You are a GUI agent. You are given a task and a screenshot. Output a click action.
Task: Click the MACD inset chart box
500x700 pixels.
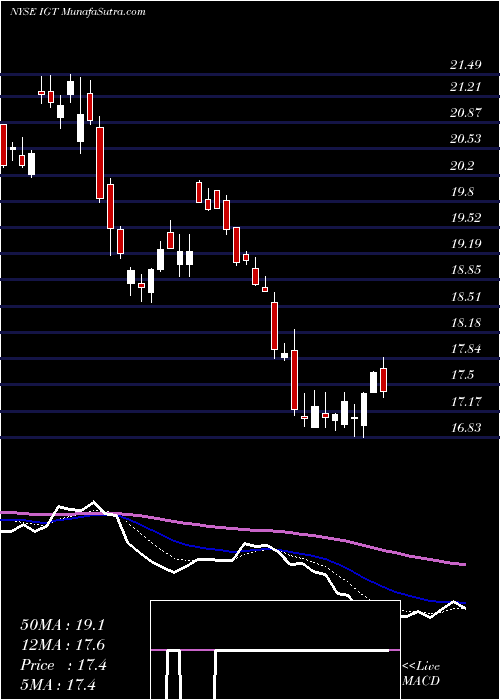coord(275,650)
